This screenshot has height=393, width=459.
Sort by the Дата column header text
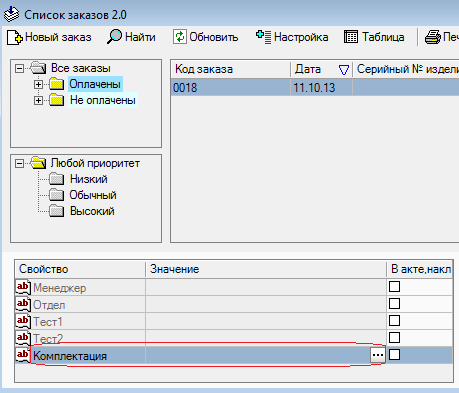[308, 69]
